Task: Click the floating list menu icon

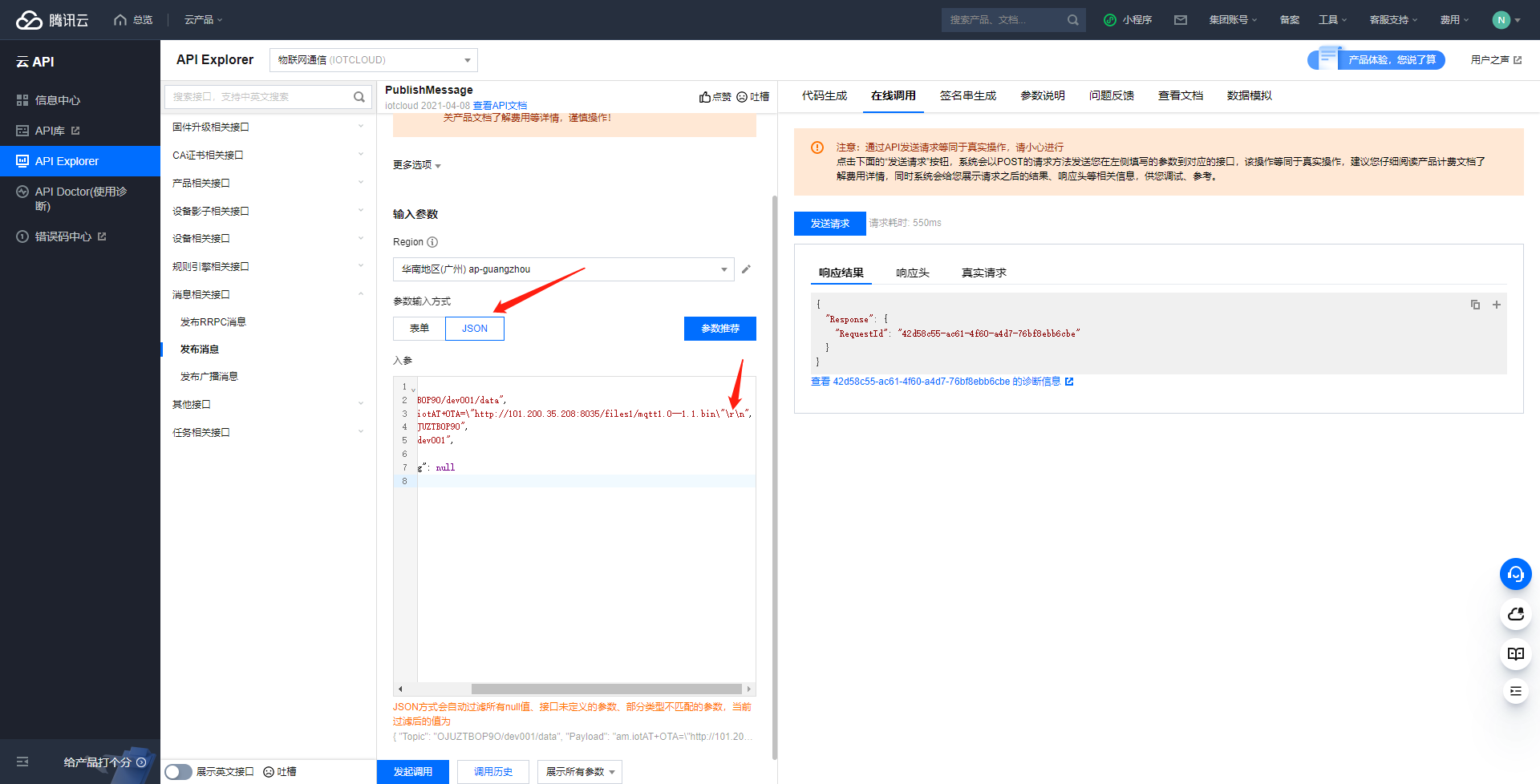Action: click(1516, 691)
